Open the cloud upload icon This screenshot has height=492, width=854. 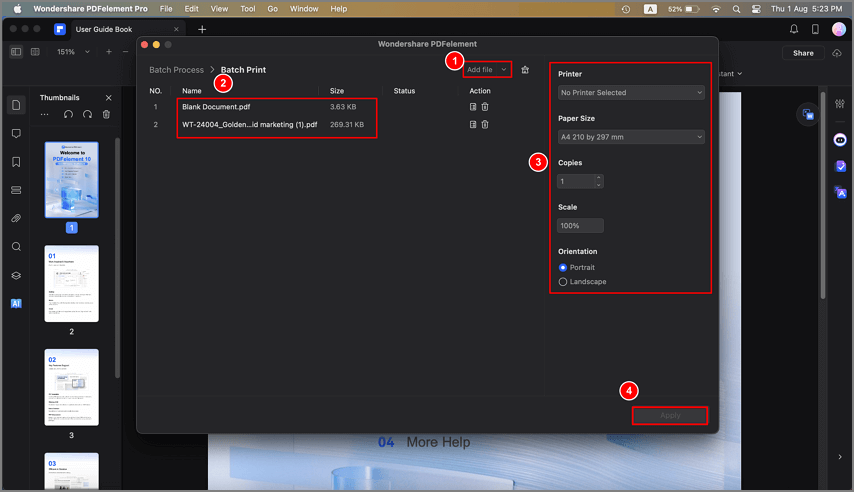(837, 53)
